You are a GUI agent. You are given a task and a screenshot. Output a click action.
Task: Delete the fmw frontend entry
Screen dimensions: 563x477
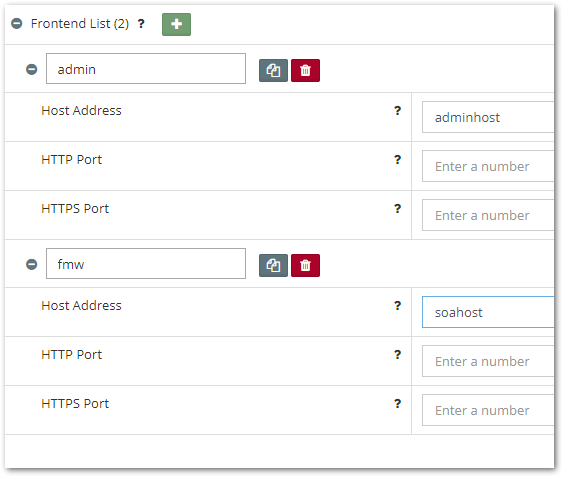[x=305, y=265]
